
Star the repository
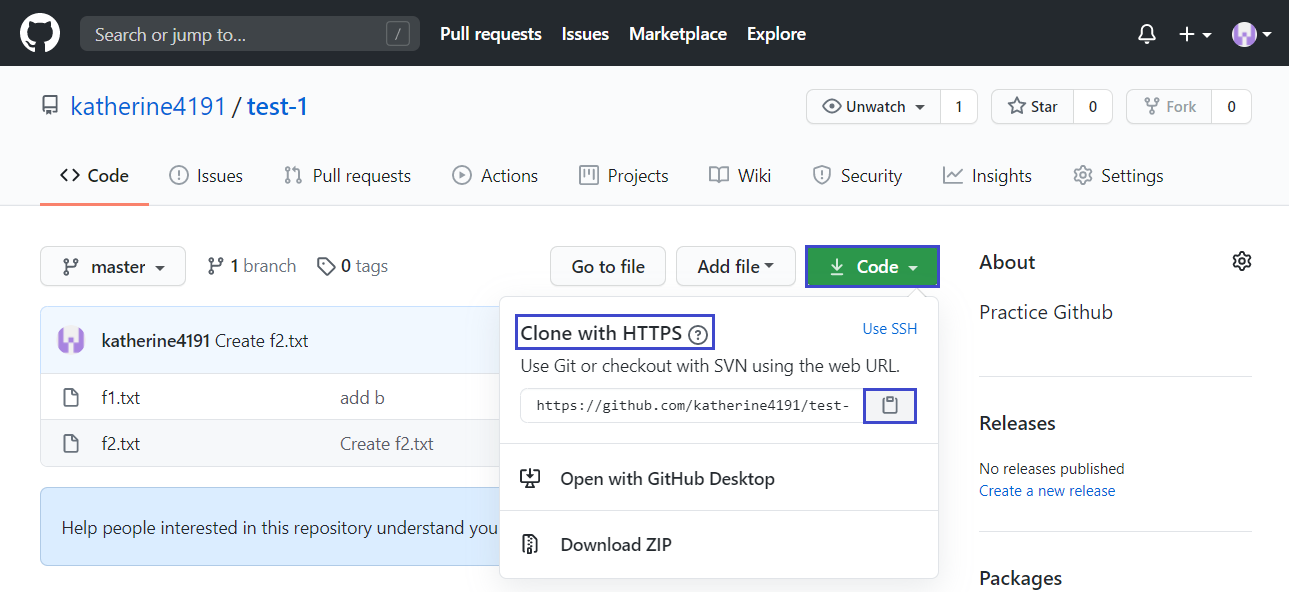pyautogui.click(x=1032, y=107)
